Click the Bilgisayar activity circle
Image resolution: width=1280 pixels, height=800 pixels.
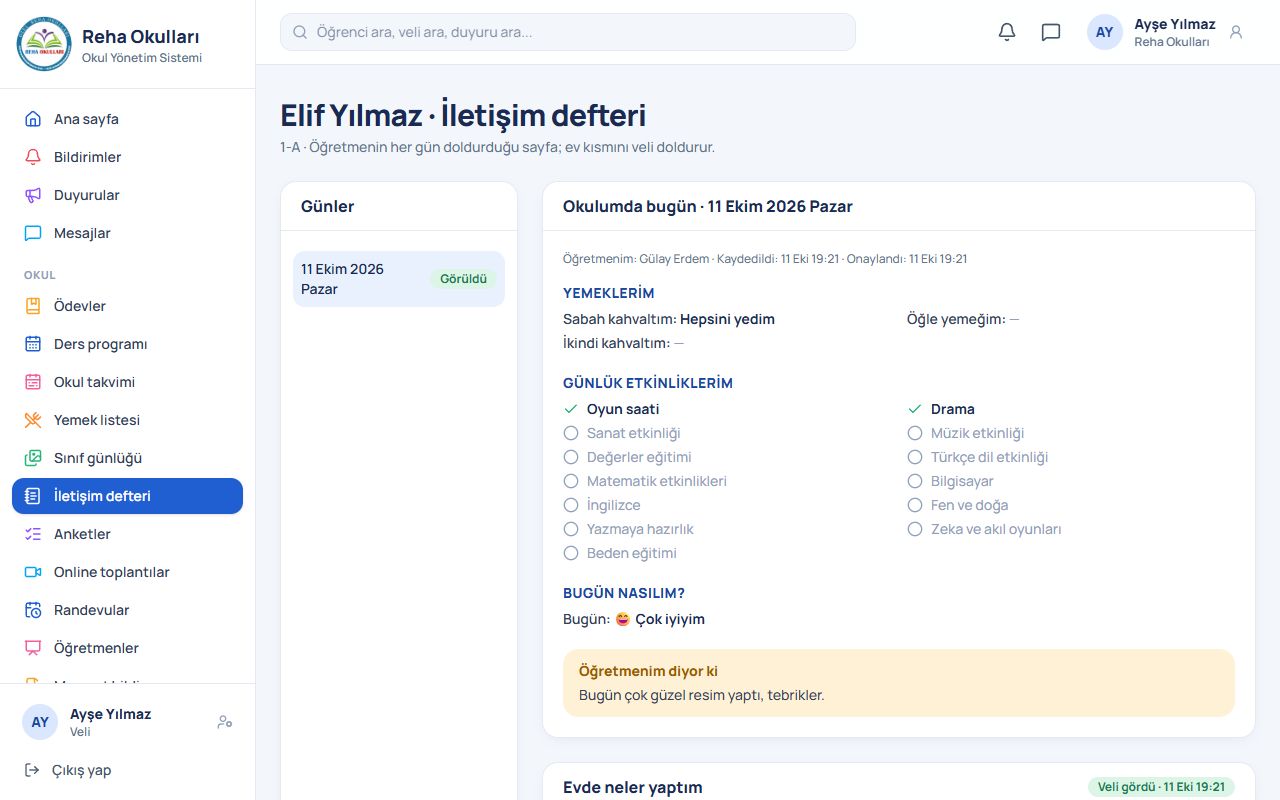[915, 481]
